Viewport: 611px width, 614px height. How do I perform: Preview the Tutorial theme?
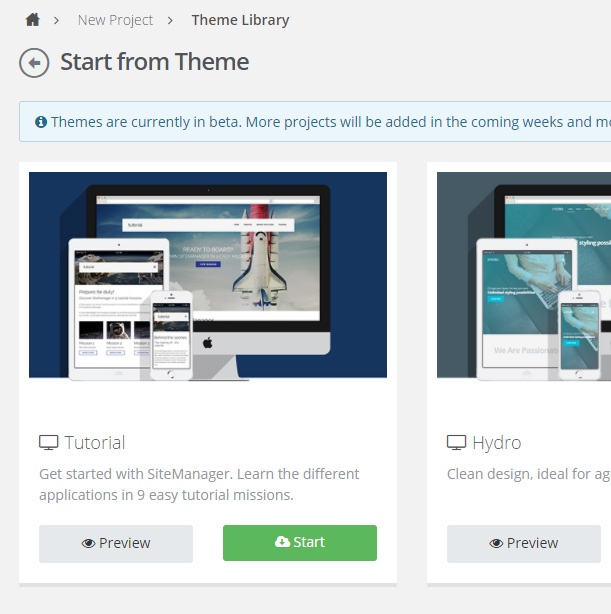click(116, 544)
